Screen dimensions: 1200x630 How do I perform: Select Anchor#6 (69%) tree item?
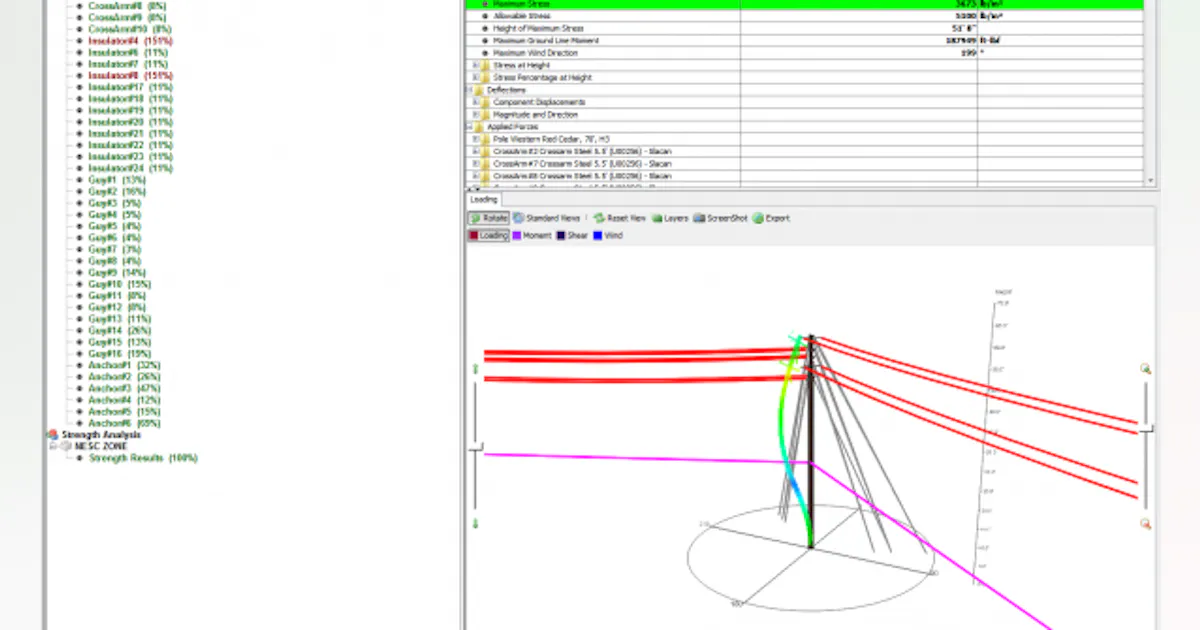click(x=124, y=423)
